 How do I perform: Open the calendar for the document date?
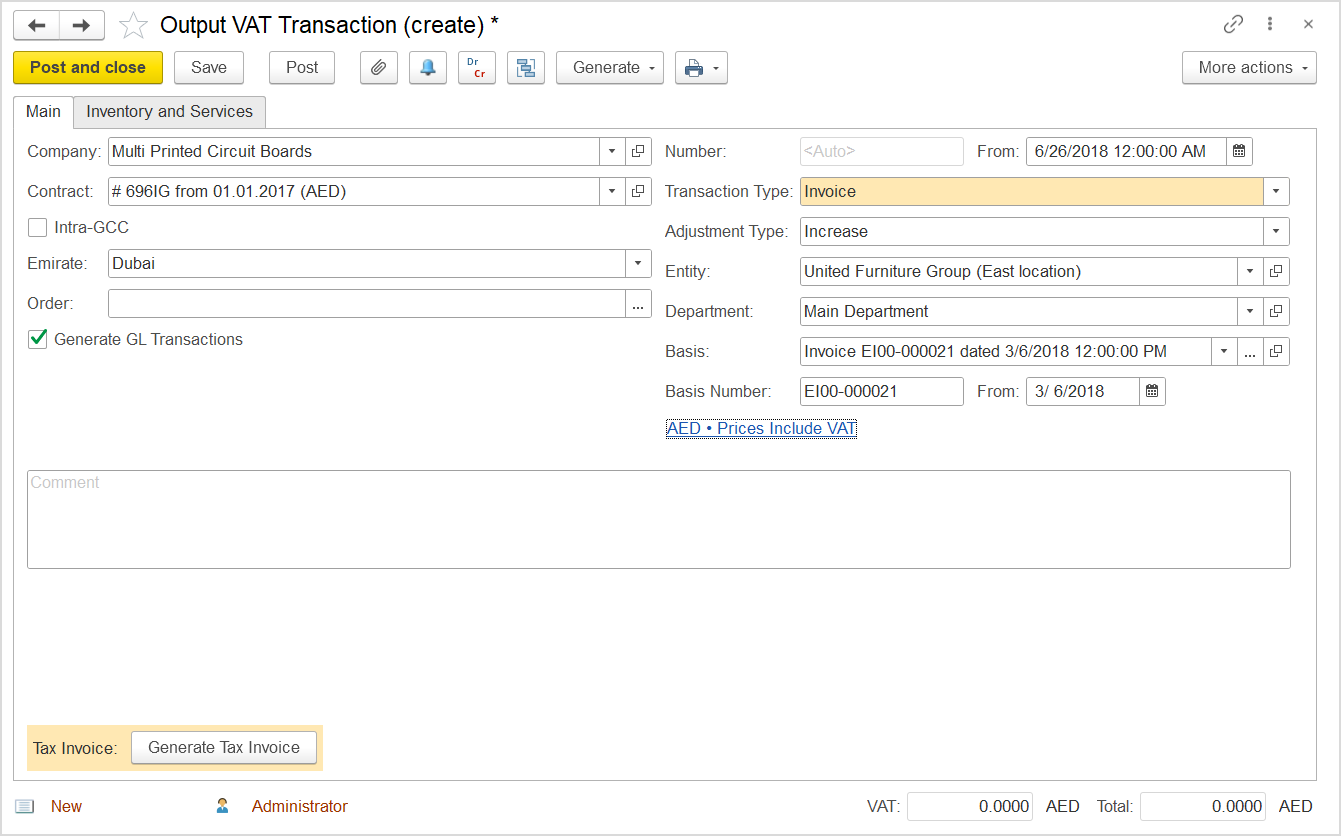tap(1239, 152)
